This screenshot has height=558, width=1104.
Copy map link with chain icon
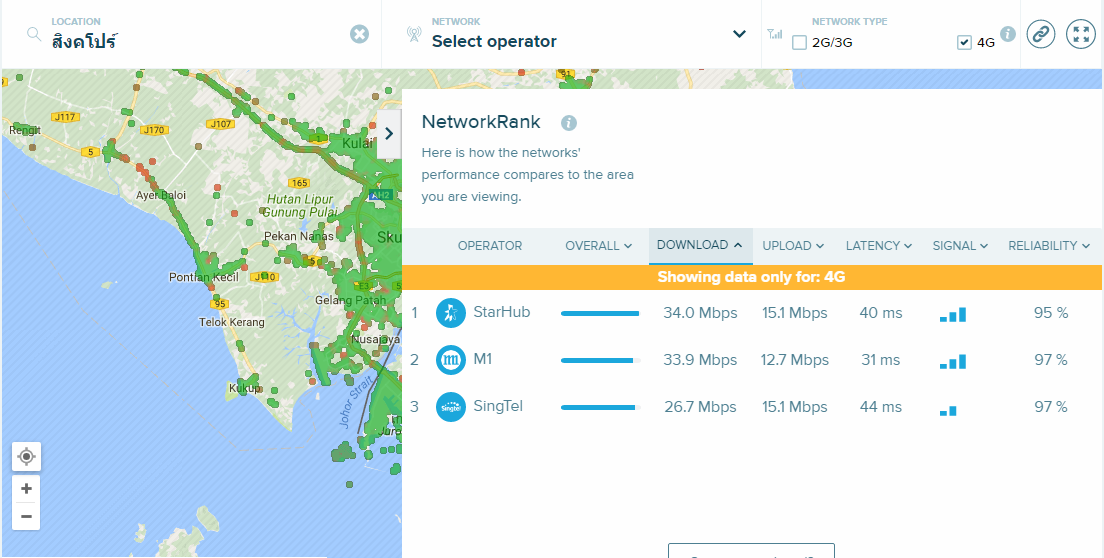1041,34
